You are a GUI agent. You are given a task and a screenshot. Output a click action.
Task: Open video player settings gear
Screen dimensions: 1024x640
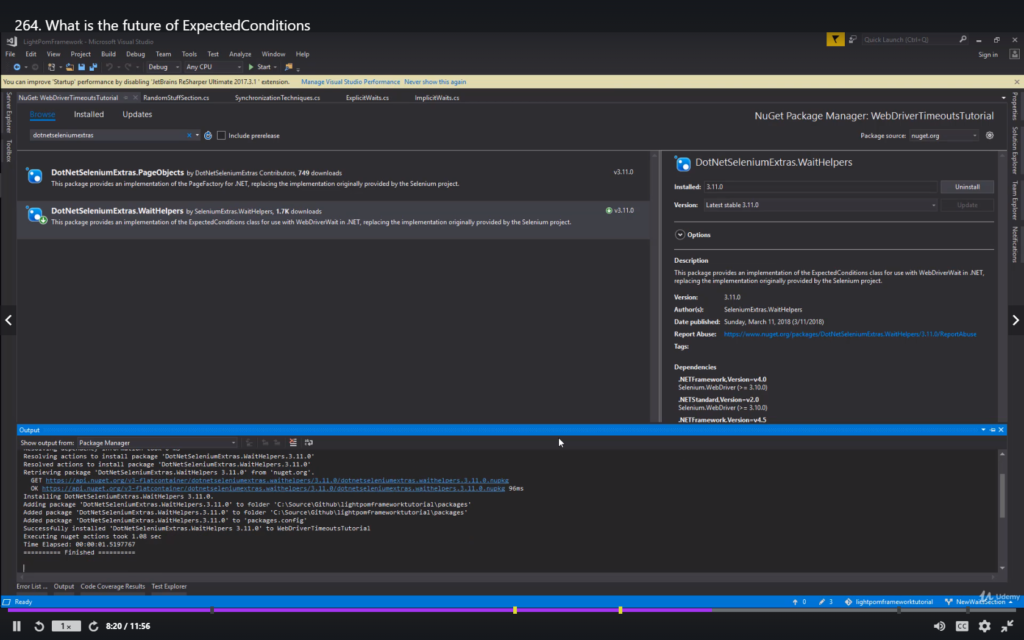[984, 626]
